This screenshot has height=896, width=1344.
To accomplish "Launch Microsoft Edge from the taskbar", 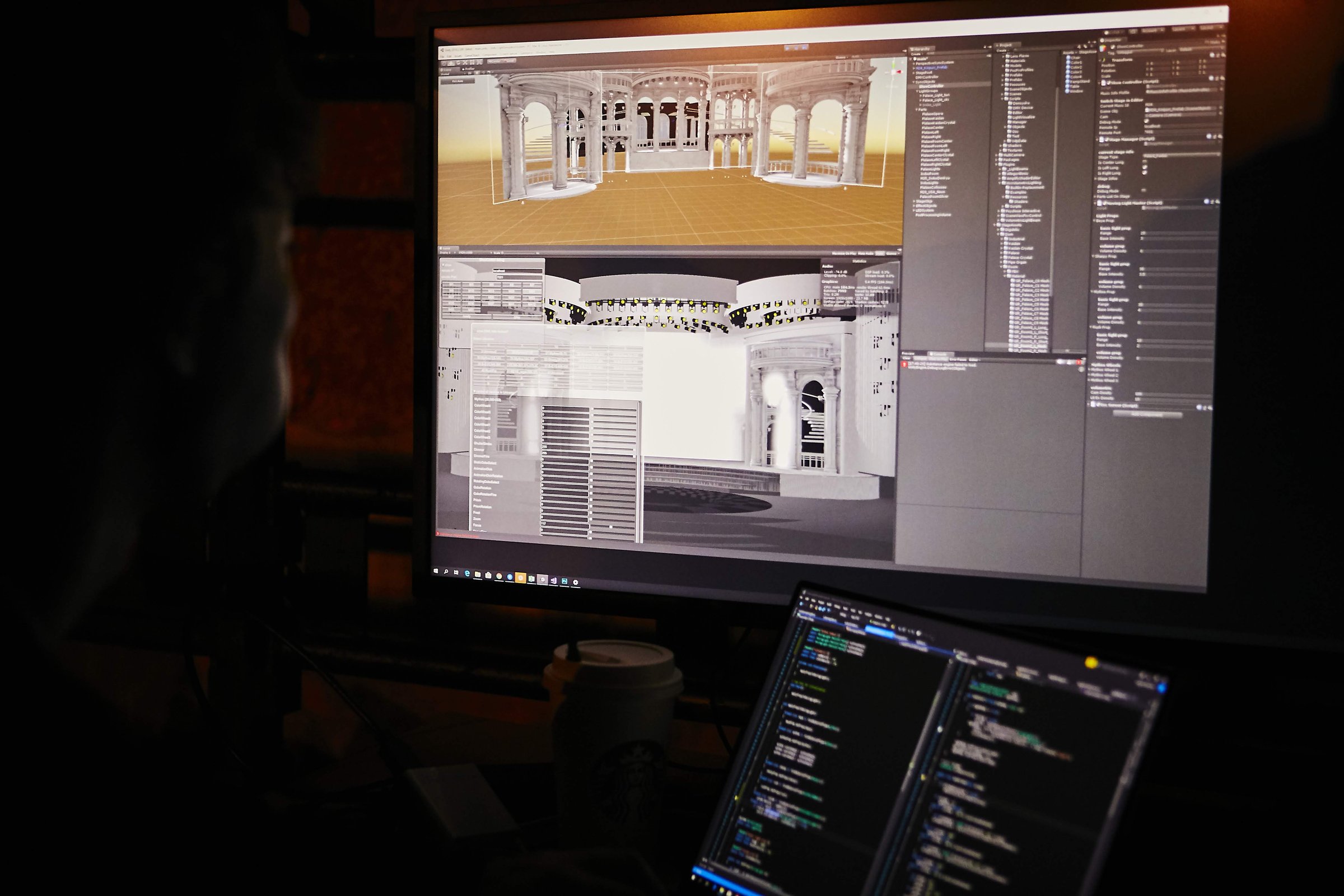I will (x=468, y=573).
